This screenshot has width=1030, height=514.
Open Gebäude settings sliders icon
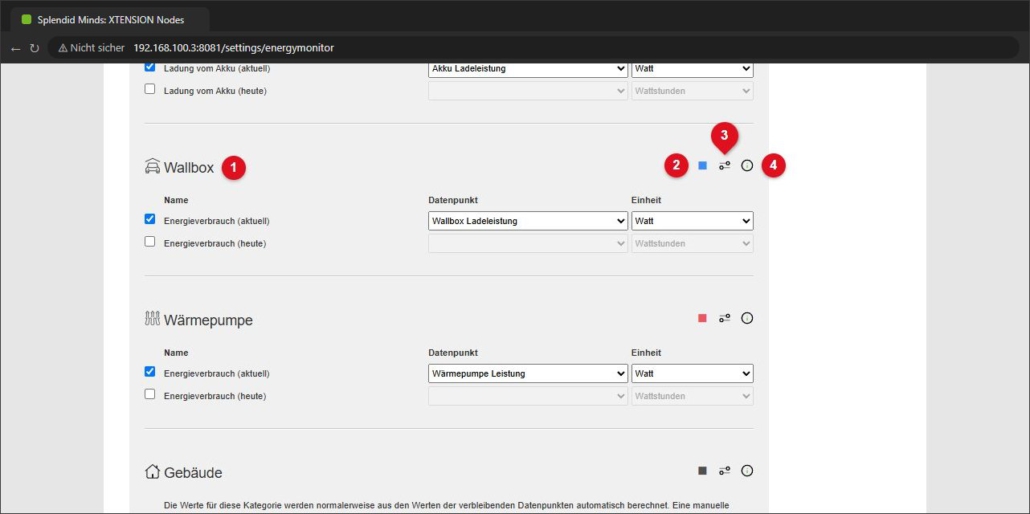point(725,471)
